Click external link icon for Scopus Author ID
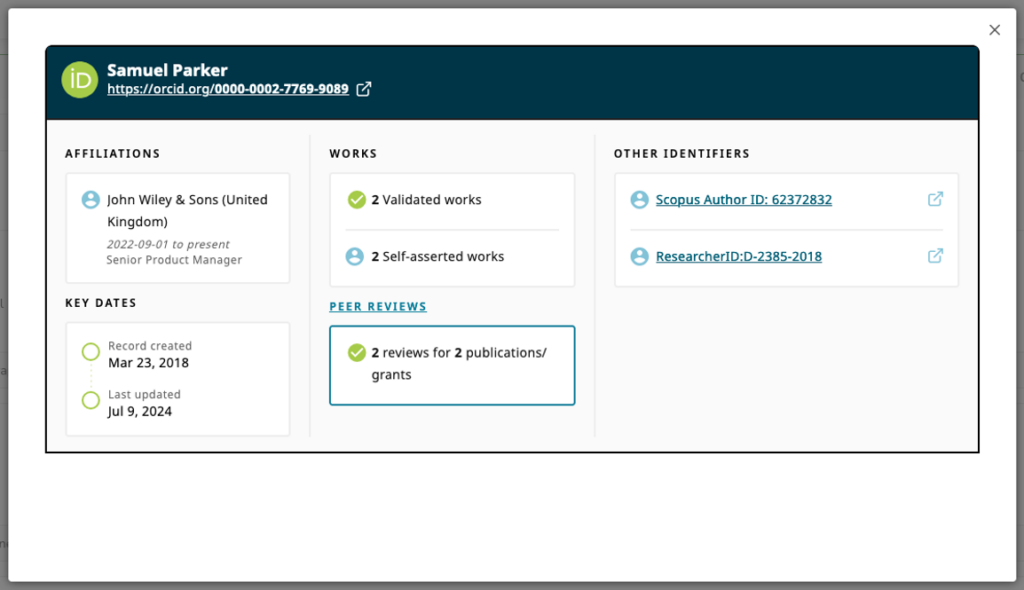This screenshot has width=1024, height=590. 935,199
